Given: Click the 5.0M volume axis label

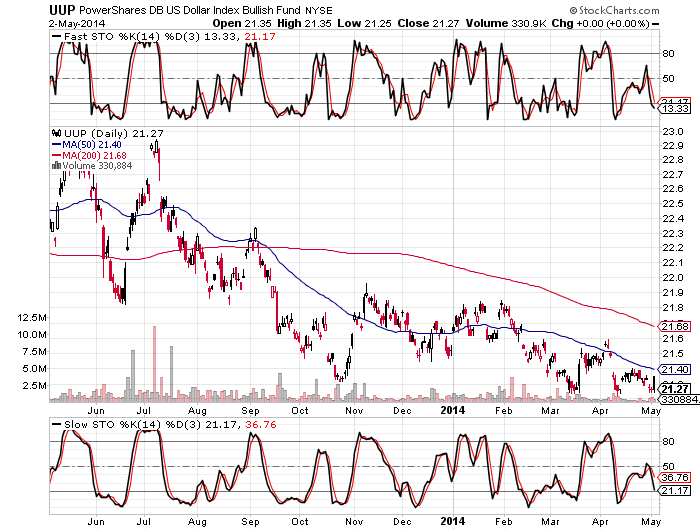Looking at the screenshot, I should (34, 369).
